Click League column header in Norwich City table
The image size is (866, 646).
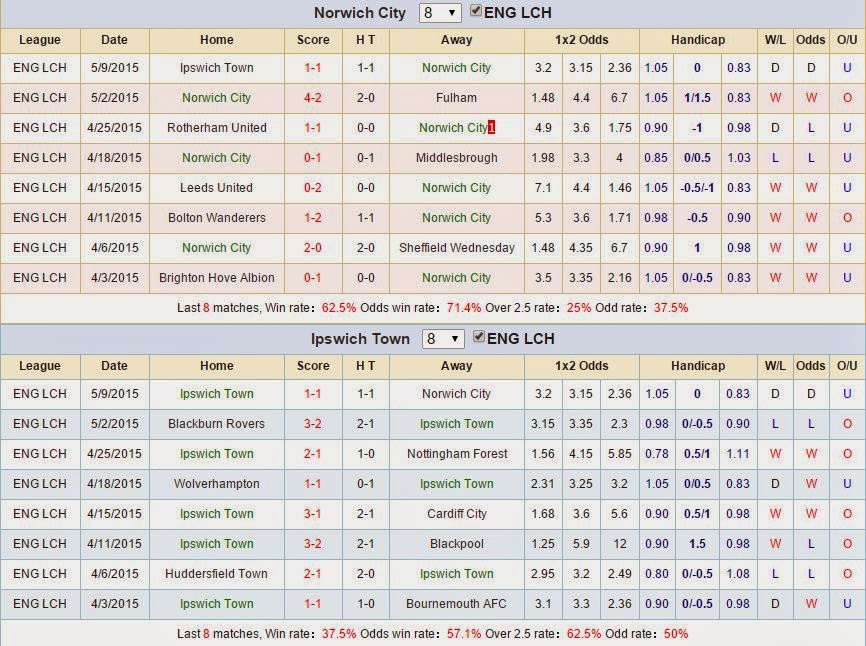click(x=40, y=40)
